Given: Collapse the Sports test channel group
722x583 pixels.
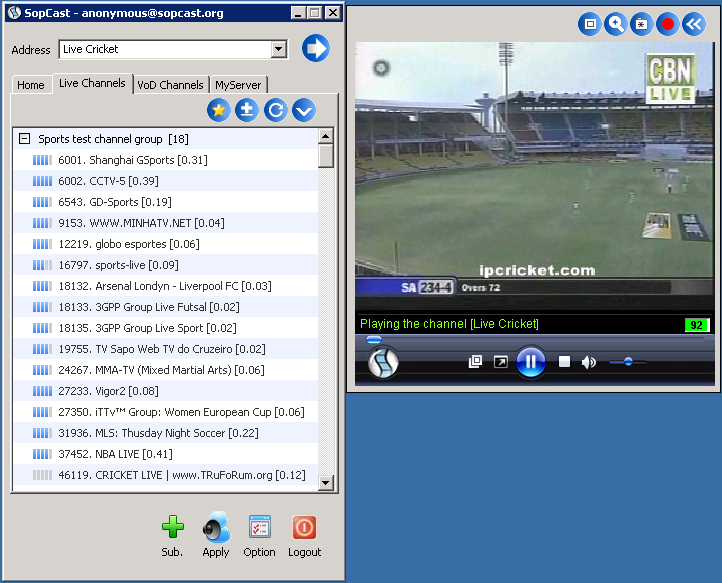Looking at the screenshot, I should 24,139.
